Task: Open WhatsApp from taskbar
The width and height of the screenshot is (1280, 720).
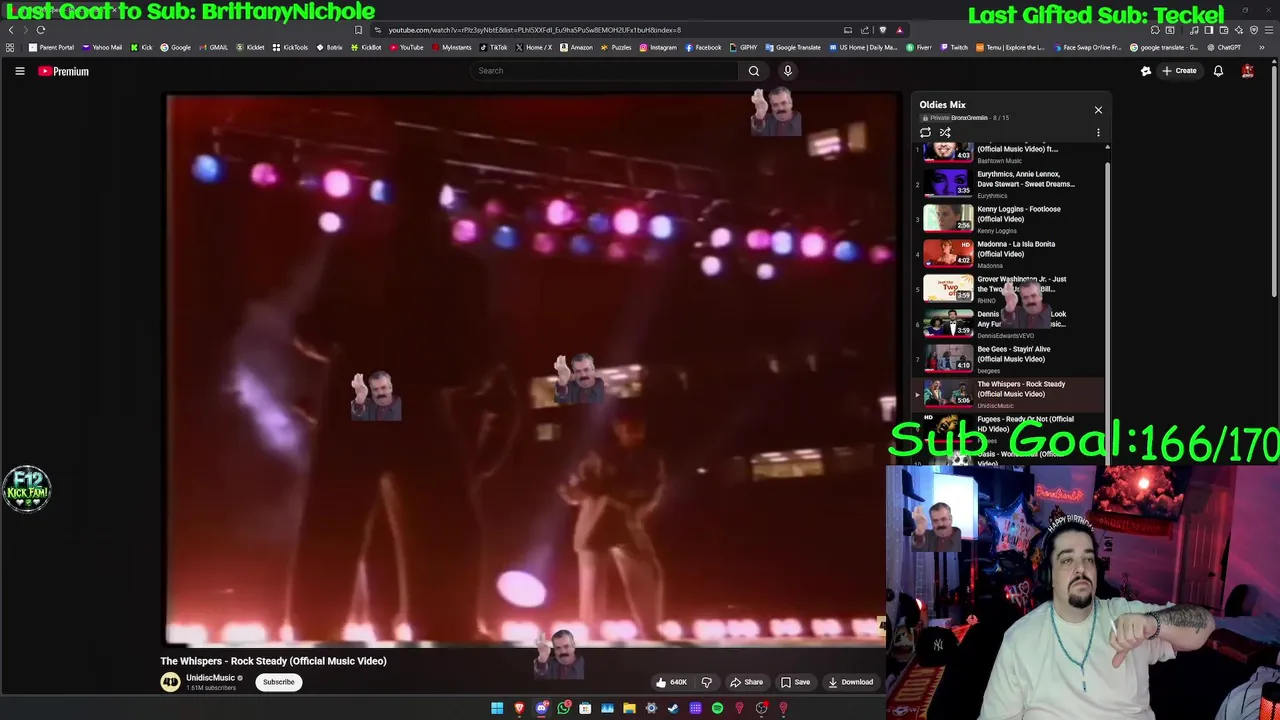Action: pos(563,708)
